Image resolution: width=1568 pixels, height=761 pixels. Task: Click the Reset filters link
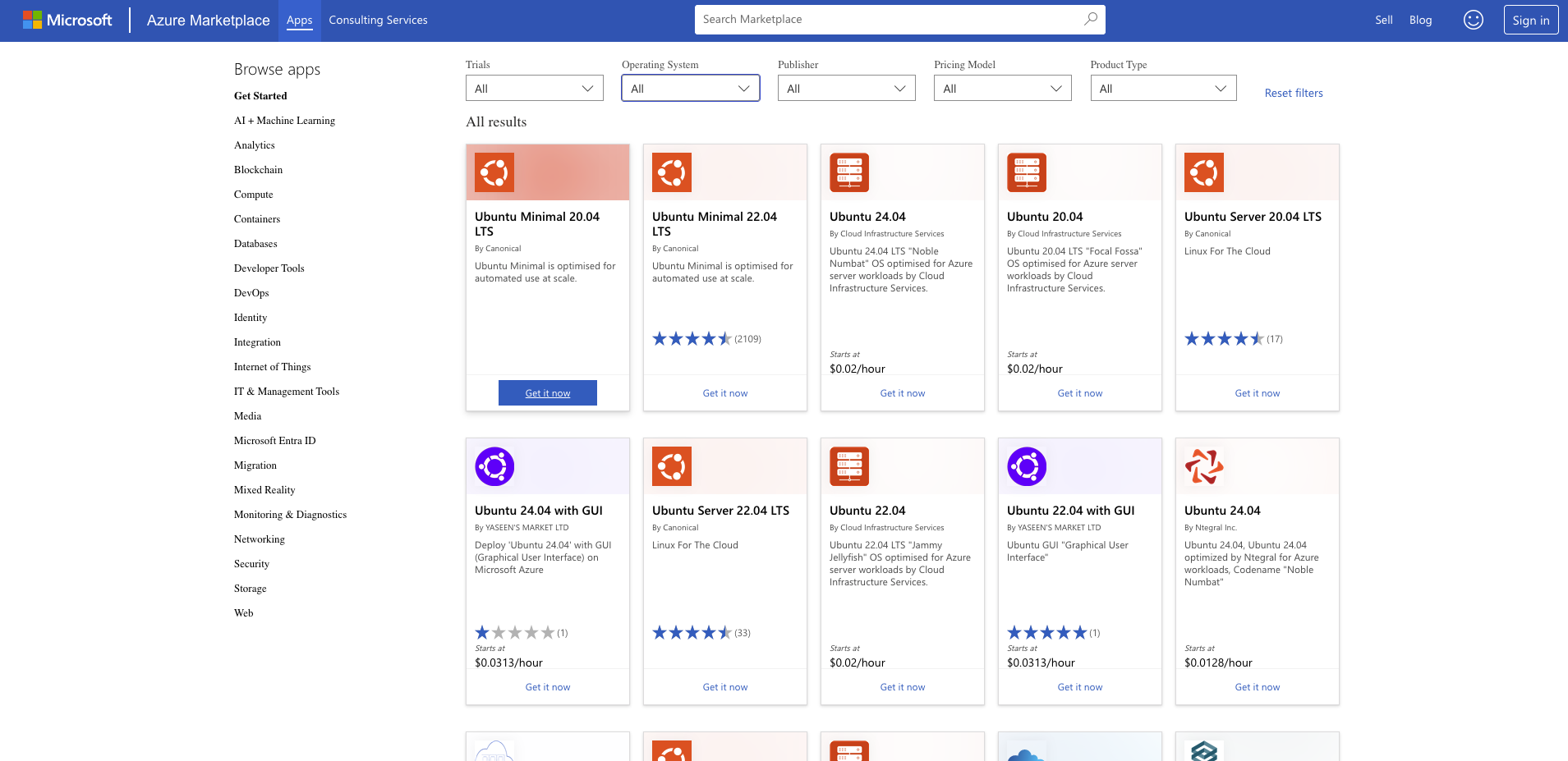click(1294, 93)
